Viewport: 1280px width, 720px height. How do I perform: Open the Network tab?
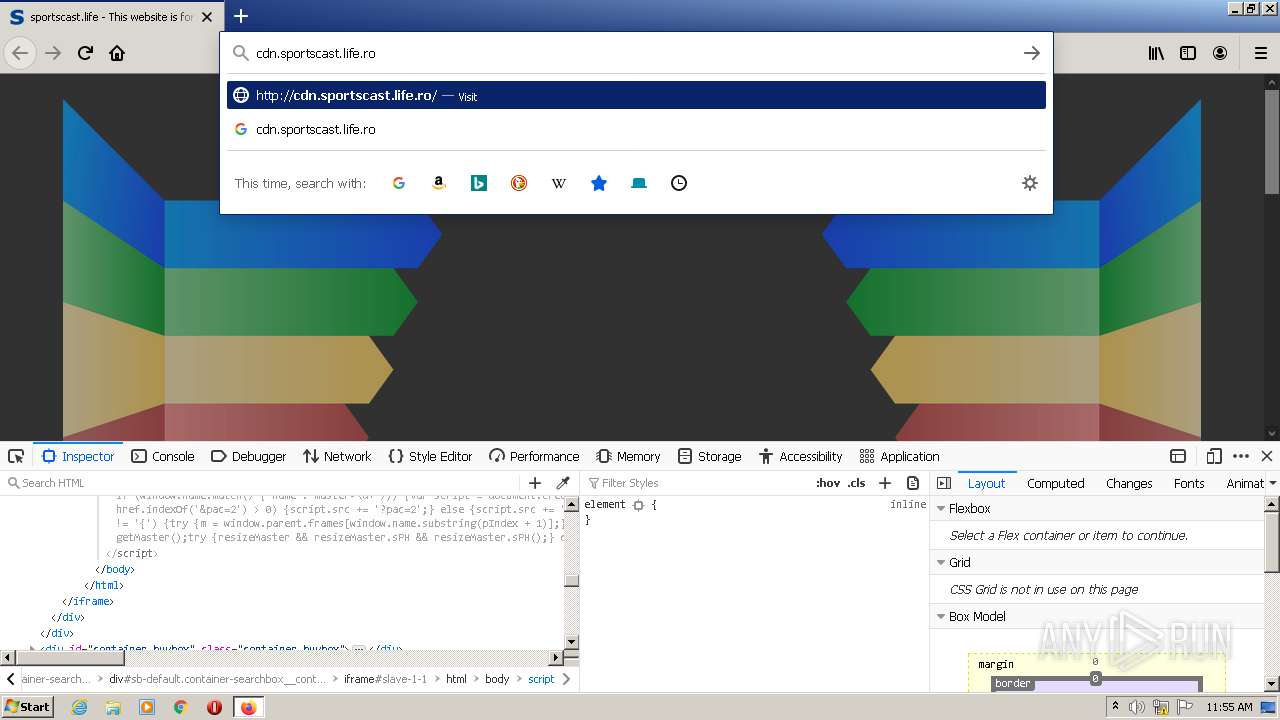pos(337,456)
